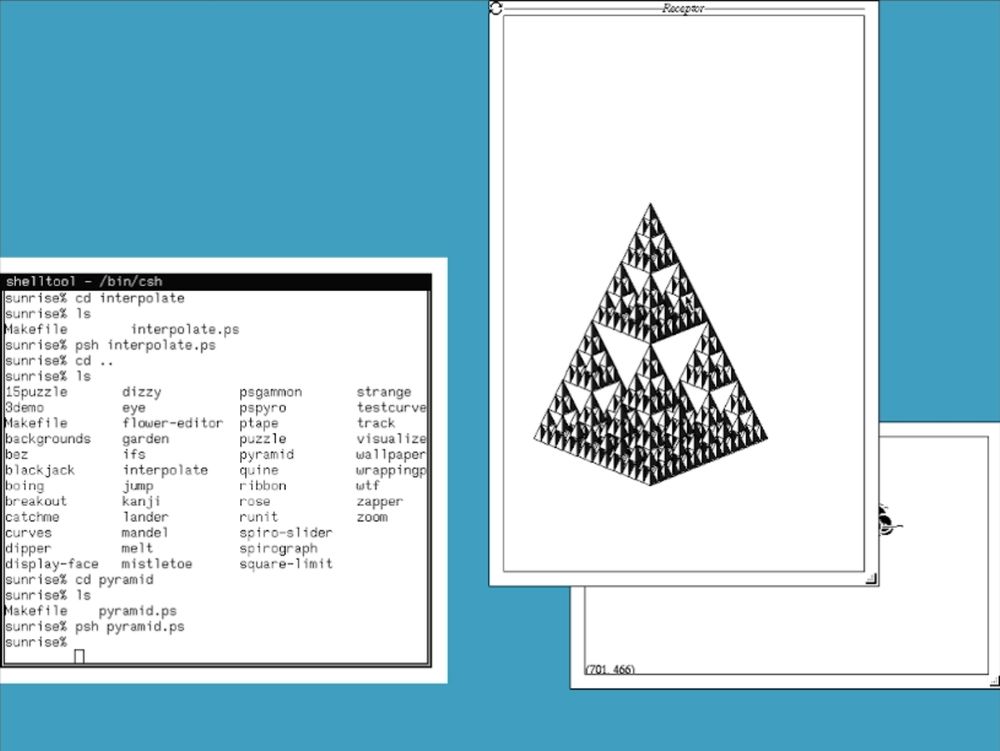Click 'boing' in the directory listing

point(24,486)
